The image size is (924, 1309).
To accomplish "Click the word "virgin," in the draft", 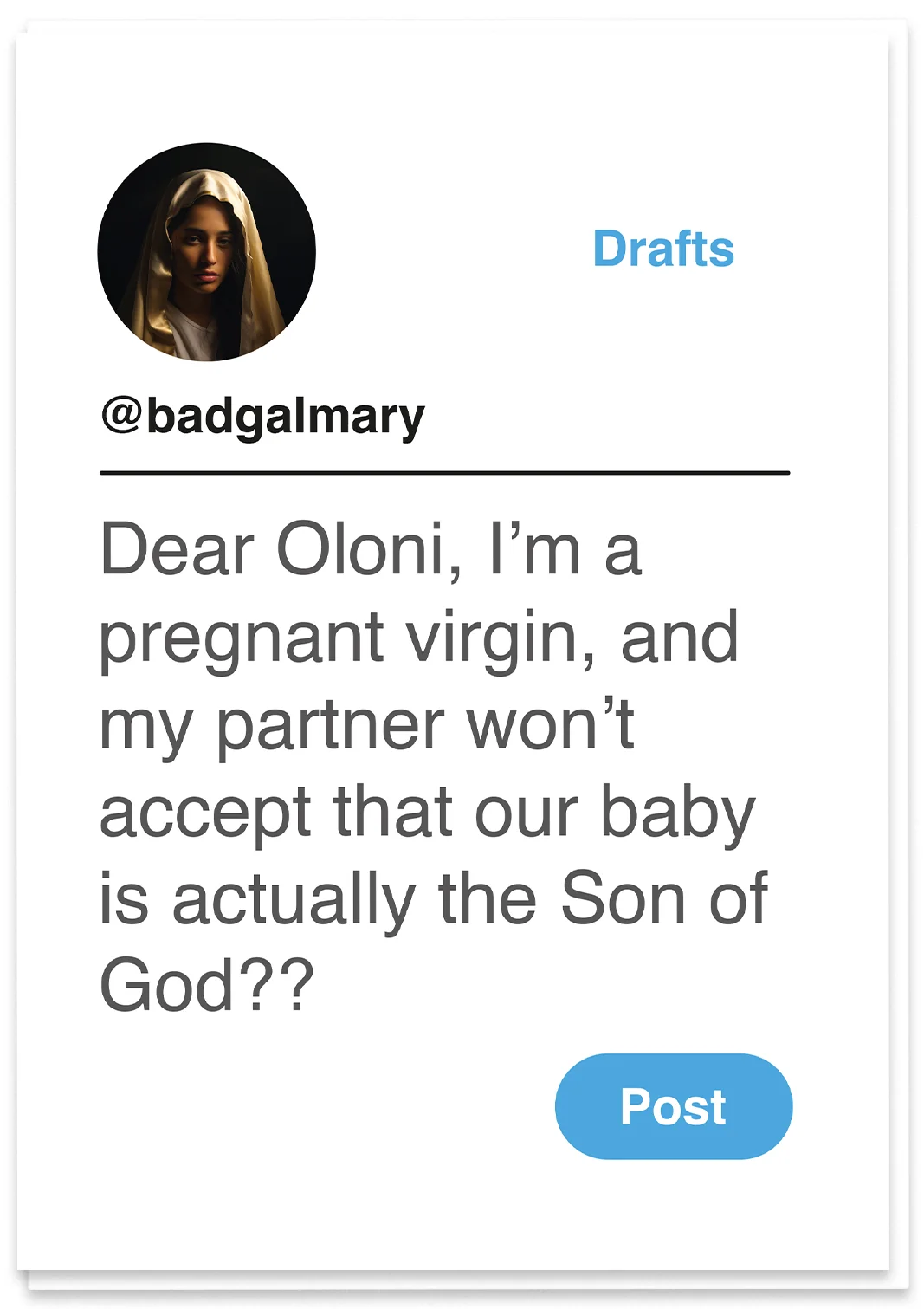I will (x=501, y=642).
